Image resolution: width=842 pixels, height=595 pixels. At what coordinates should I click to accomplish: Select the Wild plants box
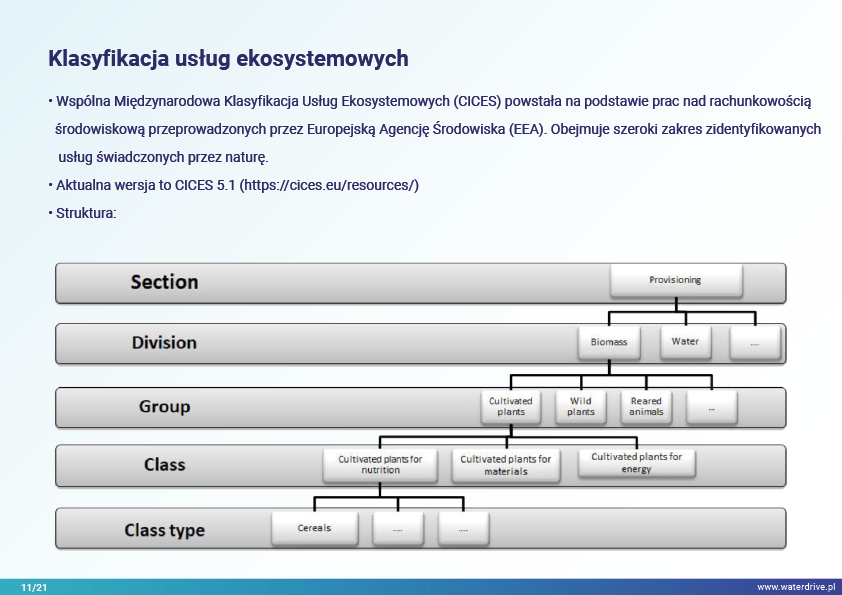pyautogui.click(x=580, y=406)
